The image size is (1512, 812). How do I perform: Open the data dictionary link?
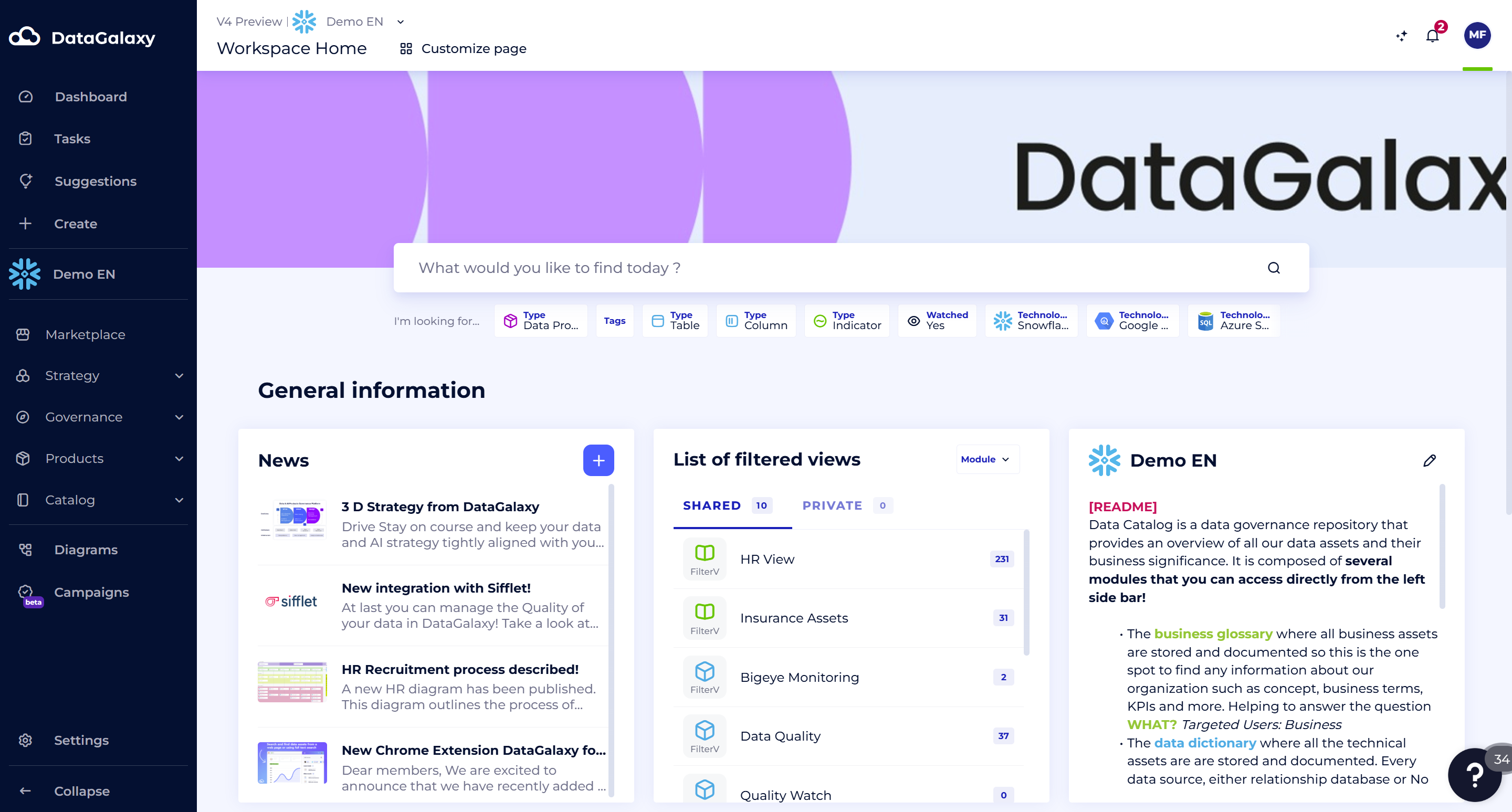pos(1205,743)
